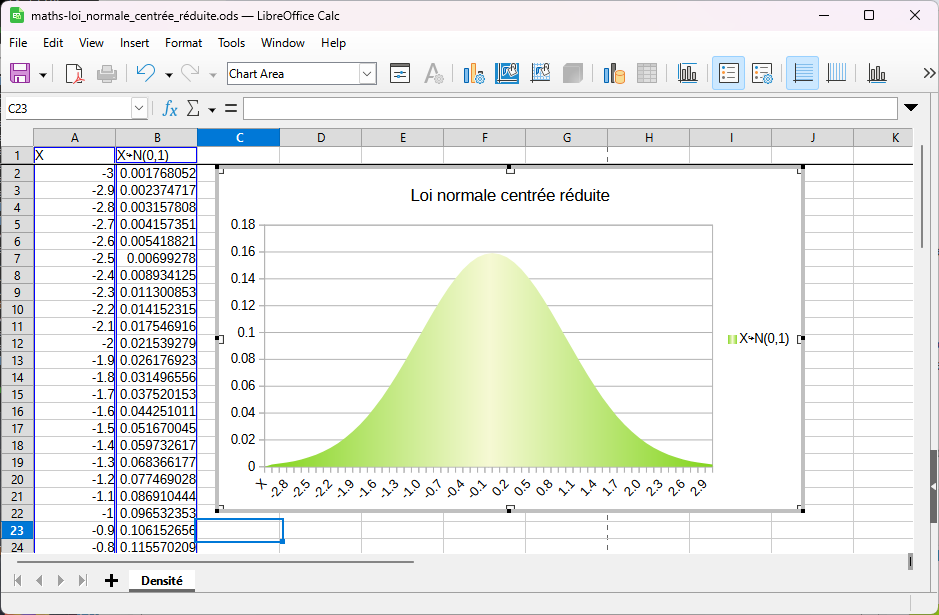939x615 pixels.
Task: Click the 3D View icon
Action: click(x=573, y=74)
